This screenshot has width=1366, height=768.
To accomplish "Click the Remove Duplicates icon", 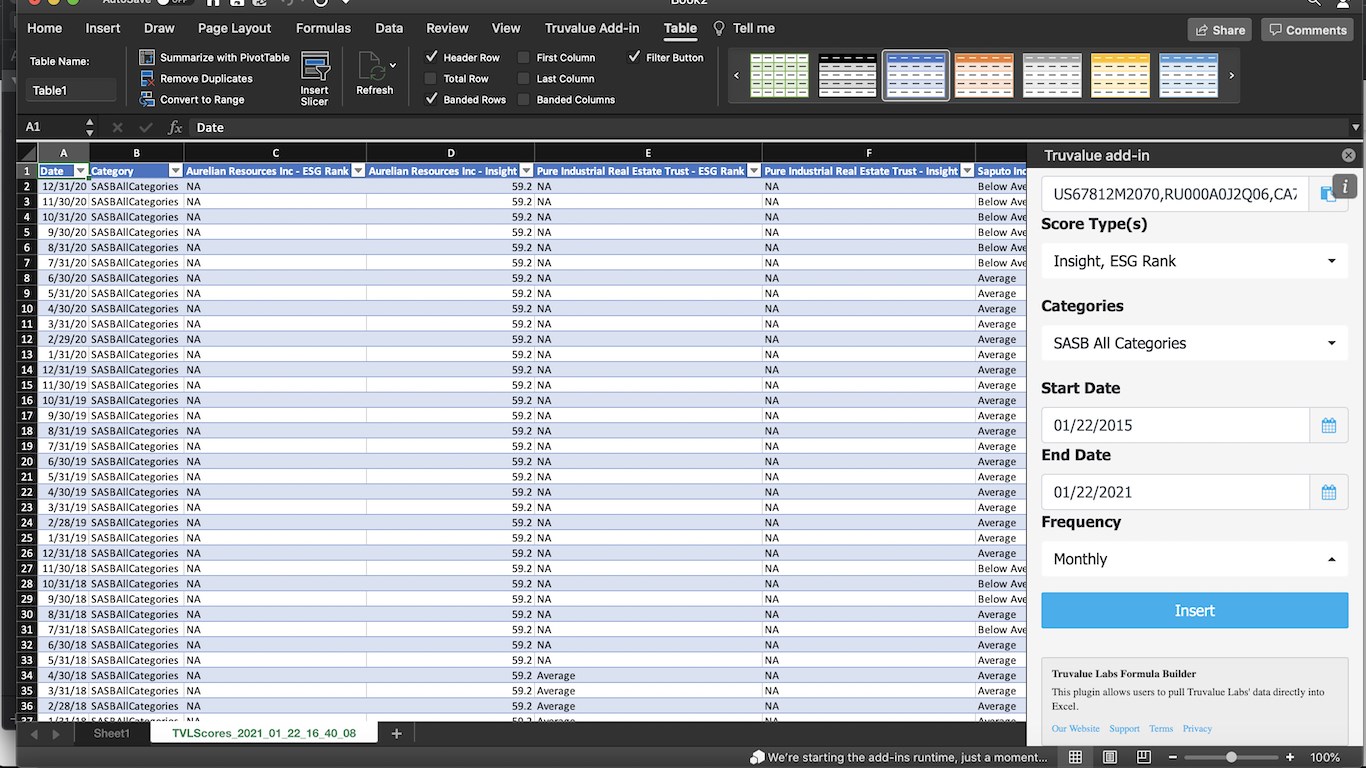I will coord(147,79).
